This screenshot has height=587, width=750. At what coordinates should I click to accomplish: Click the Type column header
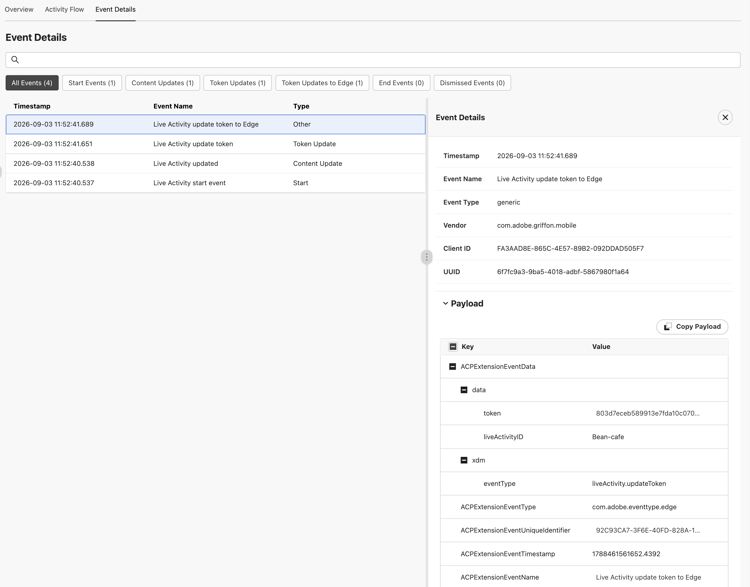301,106
